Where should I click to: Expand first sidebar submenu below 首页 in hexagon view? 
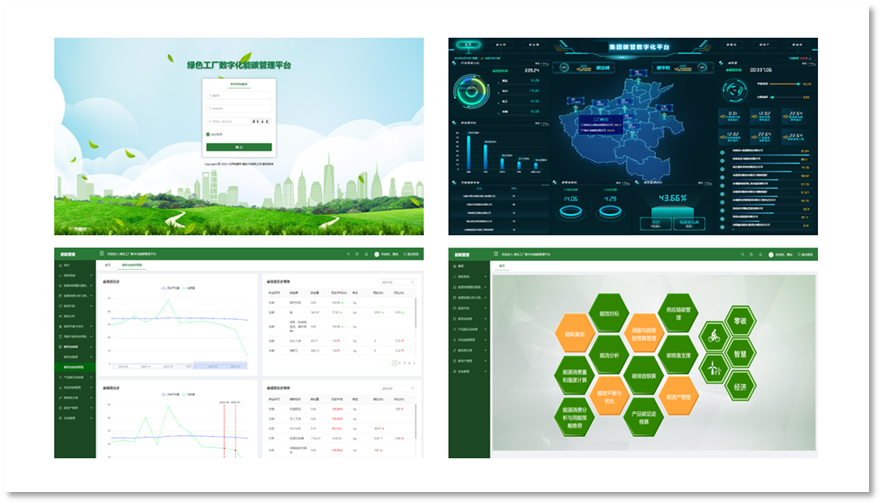[x=469, y=278]
